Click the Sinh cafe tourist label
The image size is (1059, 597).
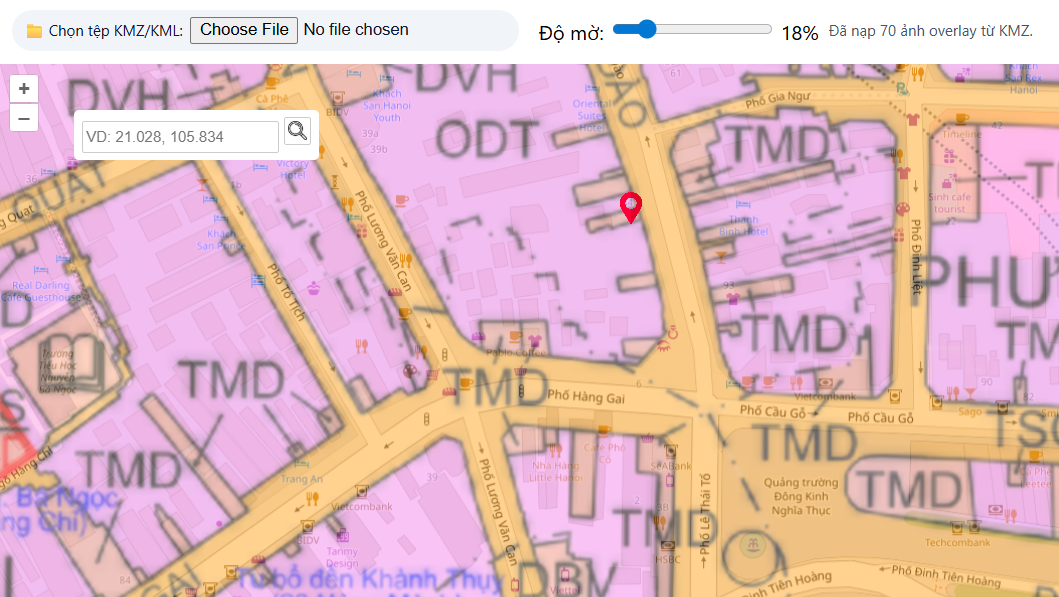(x=949, y=203)
